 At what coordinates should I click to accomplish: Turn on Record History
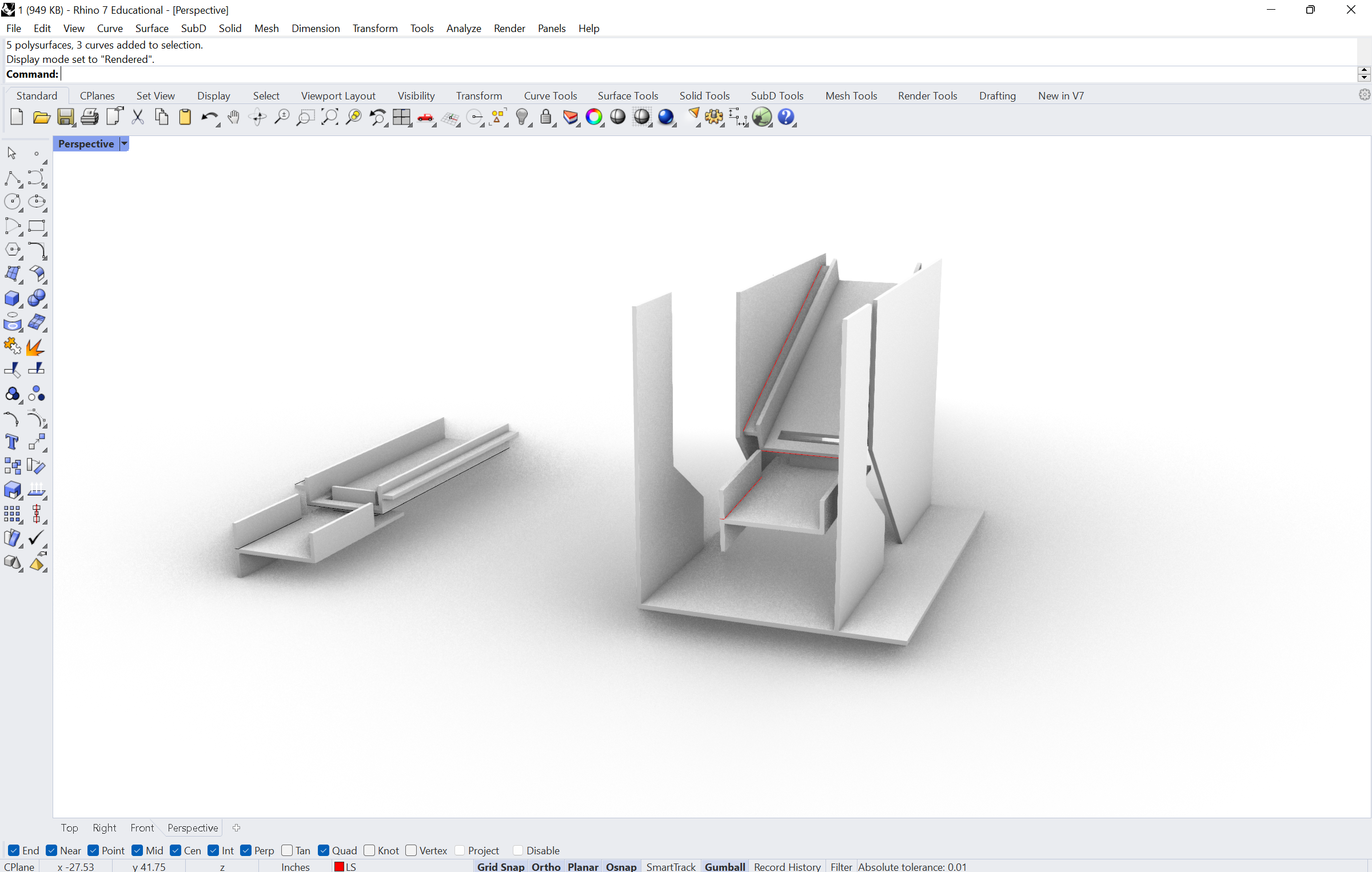pos(787,866)
